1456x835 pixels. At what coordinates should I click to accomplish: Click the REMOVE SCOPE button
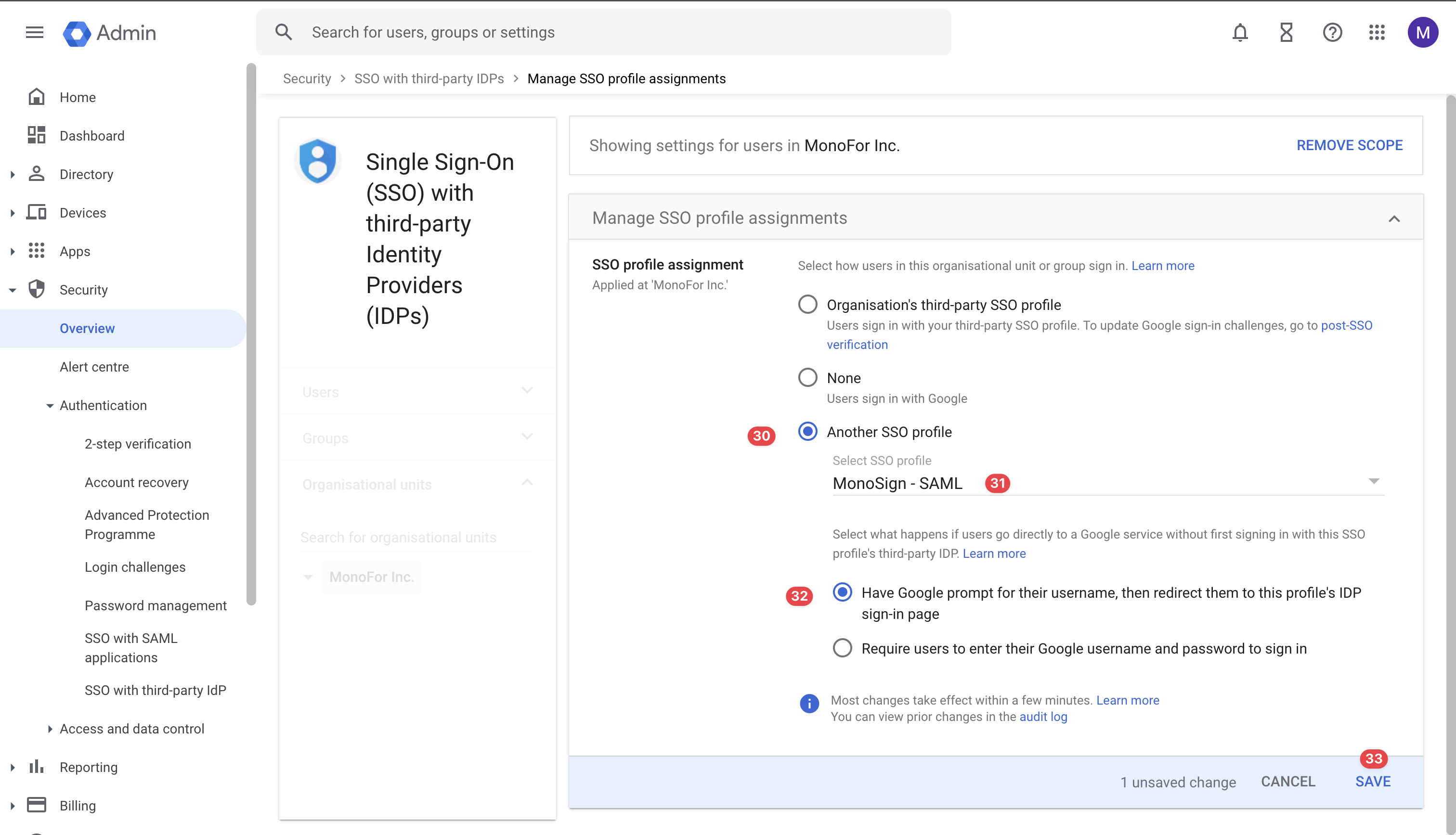[x=1349, y=145]
